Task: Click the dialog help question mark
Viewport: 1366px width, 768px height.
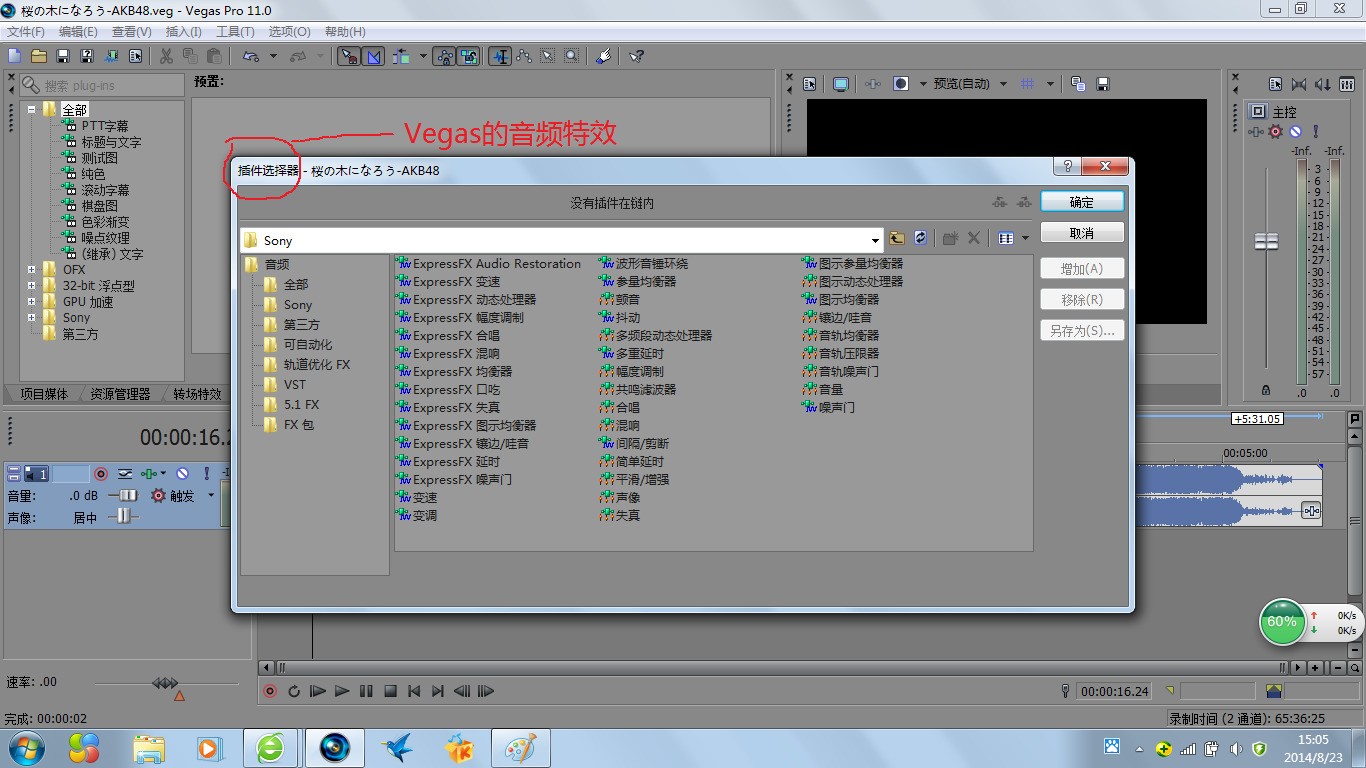Action: [x=1067, y=167]
